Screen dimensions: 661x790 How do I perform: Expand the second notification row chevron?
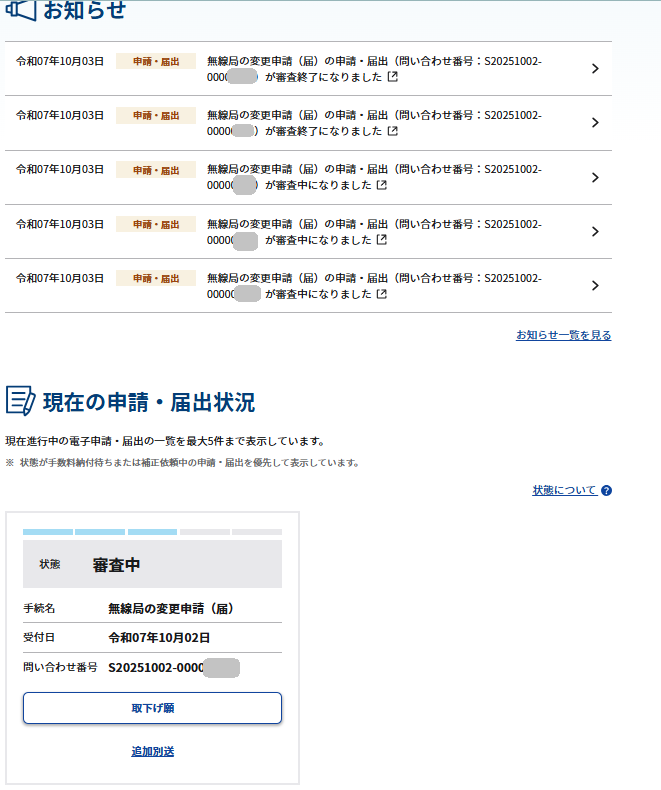pos(595,123)
